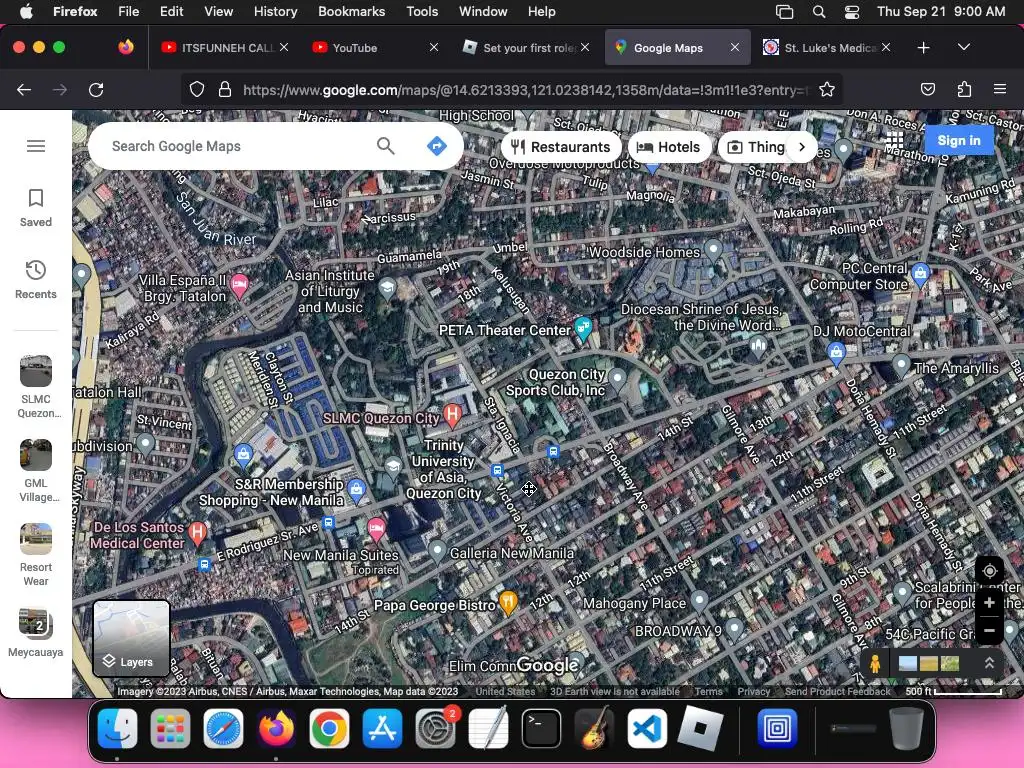The width and height of the screenshot is (1024, 768).
Task: Zoom in the map with plus button
Action: coord(989,603)
